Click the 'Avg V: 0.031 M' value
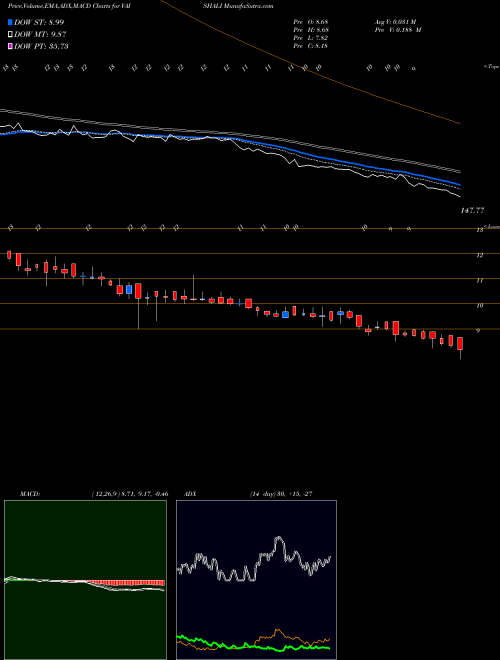 tap(395, 22)
